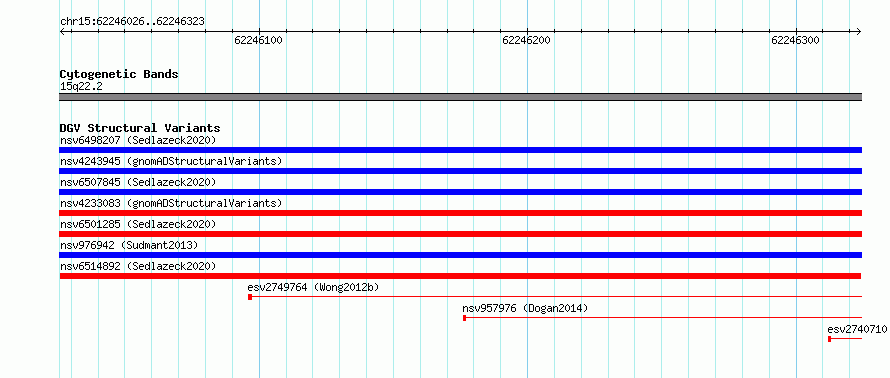This screenshot has width=890, height=378.
Task: Open the DGV Structural Variants track title
Action: pos(140,128)
